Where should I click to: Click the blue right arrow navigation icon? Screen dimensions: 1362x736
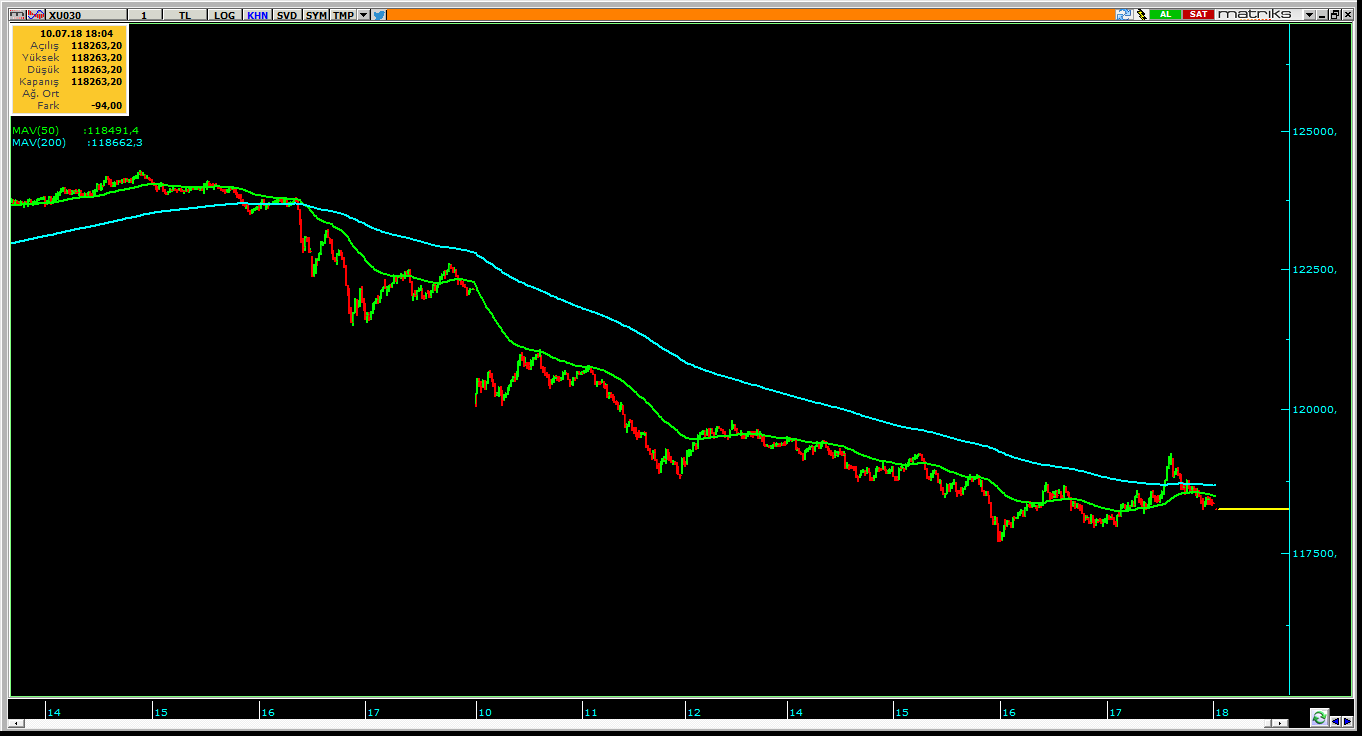pos(1347,722)
